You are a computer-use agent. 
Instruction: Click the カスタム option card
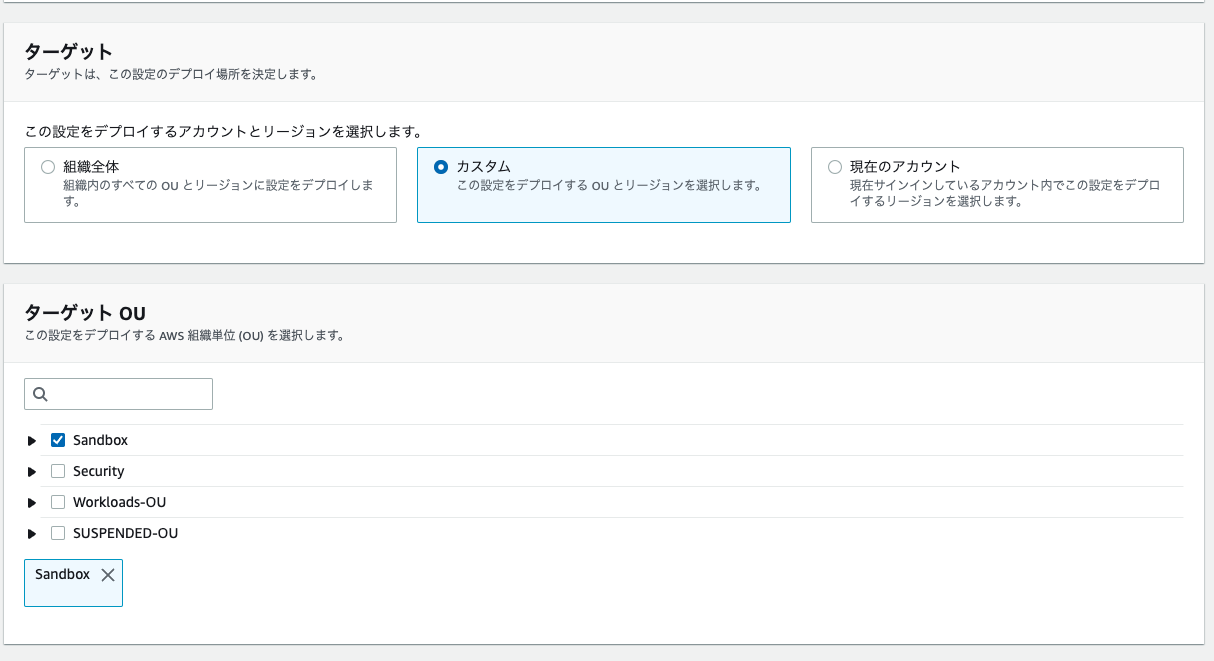tap(603, 185)
